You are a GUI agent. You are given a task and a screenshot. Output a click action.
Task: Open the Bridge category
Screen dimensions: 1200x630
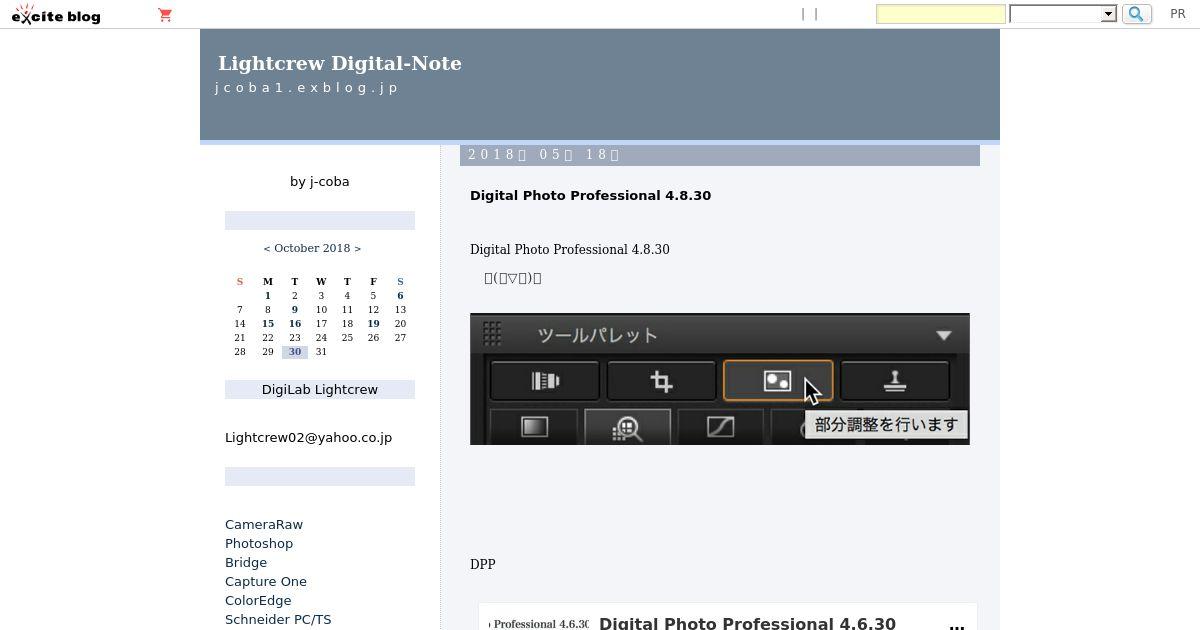(x=246, y=563)
